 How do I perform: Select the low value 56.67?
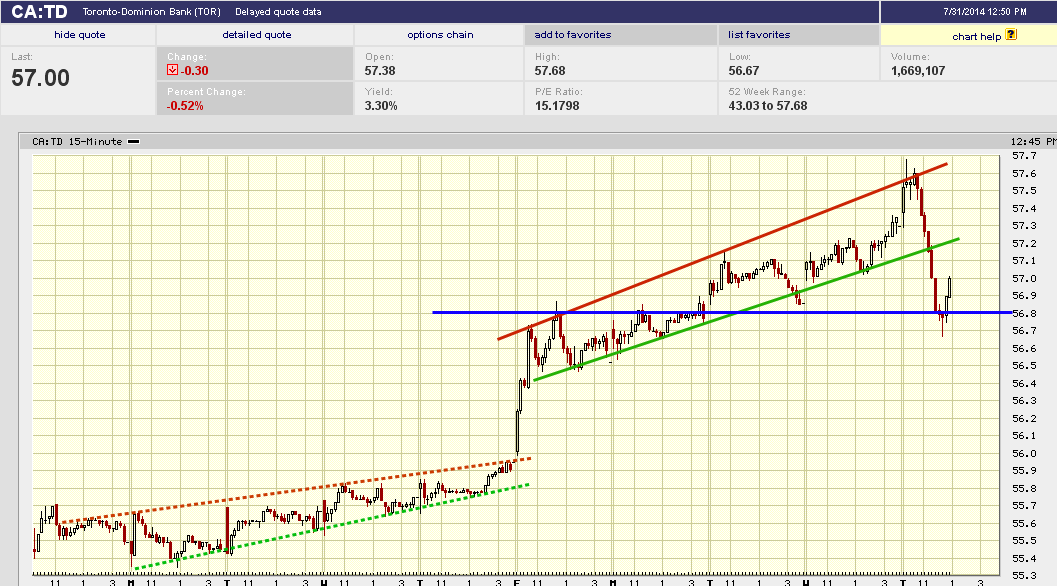point(744,71)
